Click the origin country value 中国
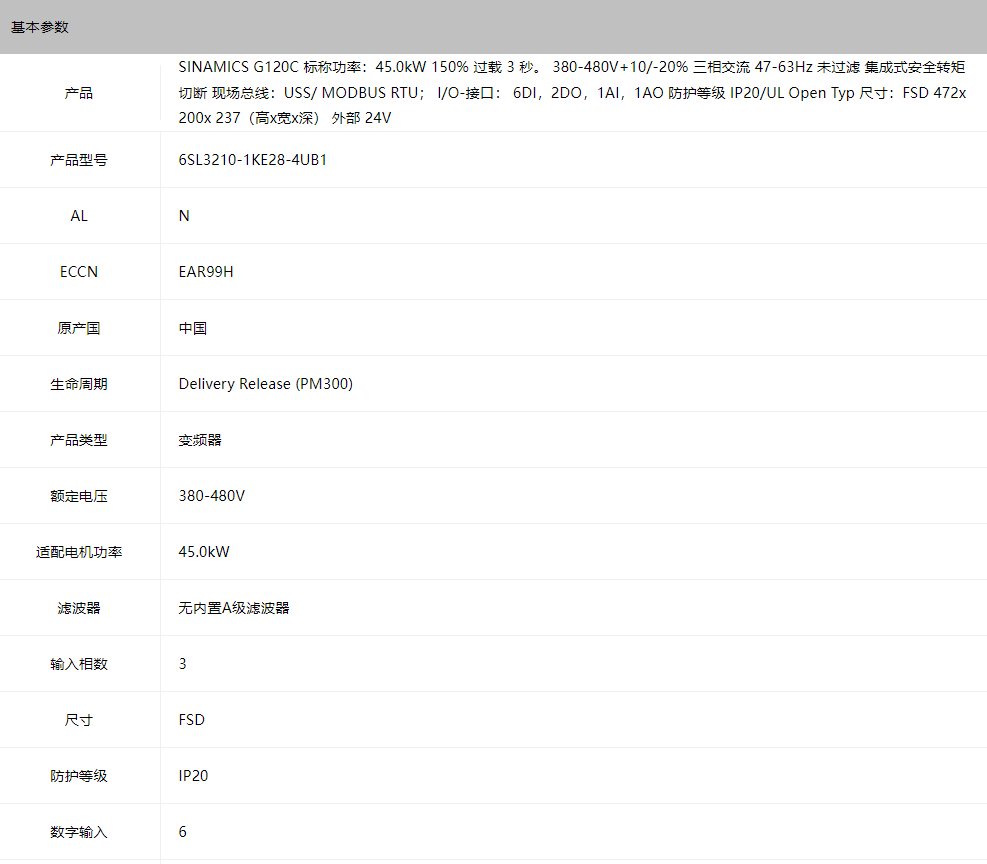The height and width of the screenshot is (864, 987). (x=193, y=328)
